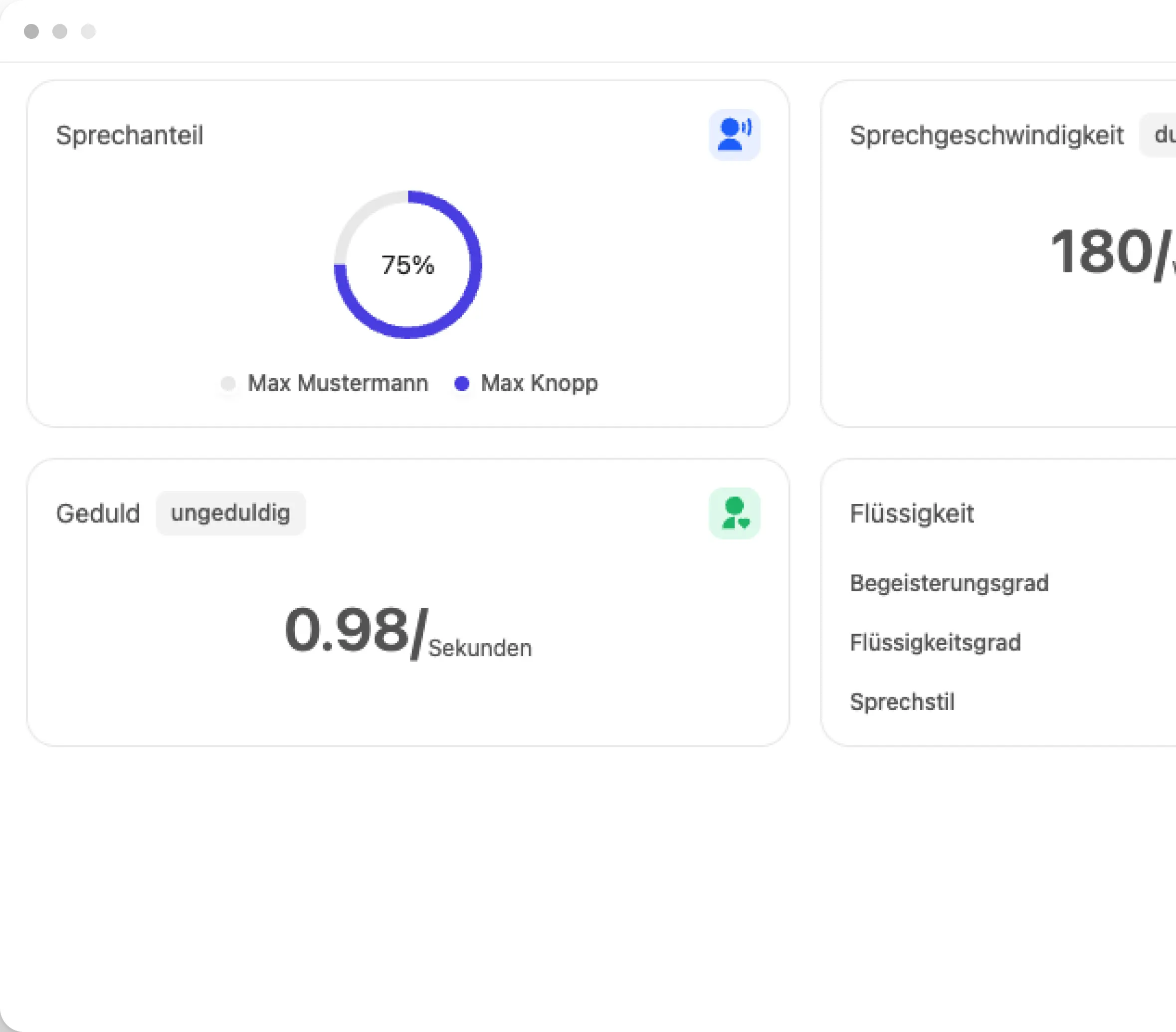The height and width of the screenshot is (1032, 1176).
Task: Click the ungeduldig badge
Action: click(x=230, y=513)
